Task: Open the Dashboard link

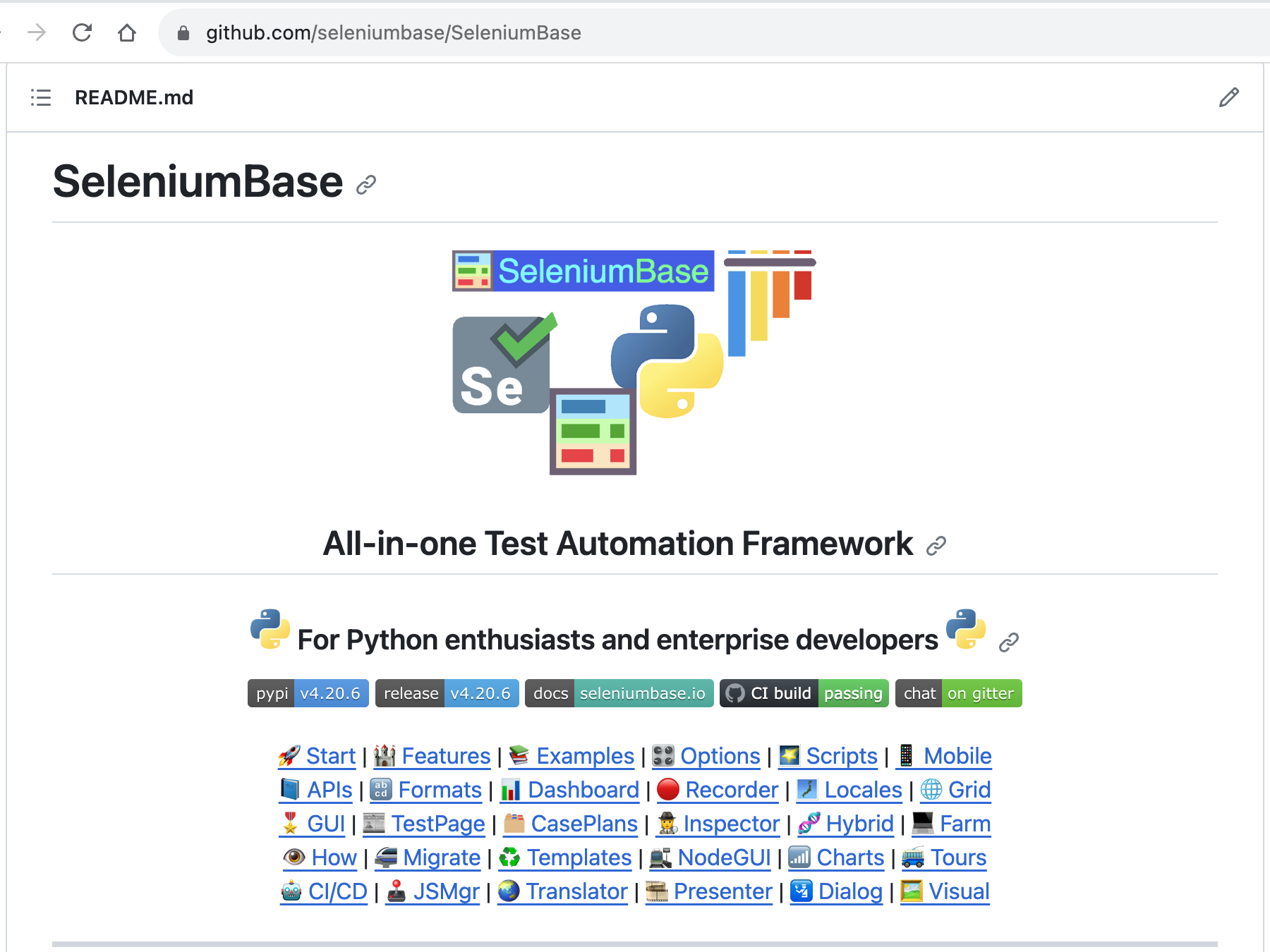Action: click(569, 790)
